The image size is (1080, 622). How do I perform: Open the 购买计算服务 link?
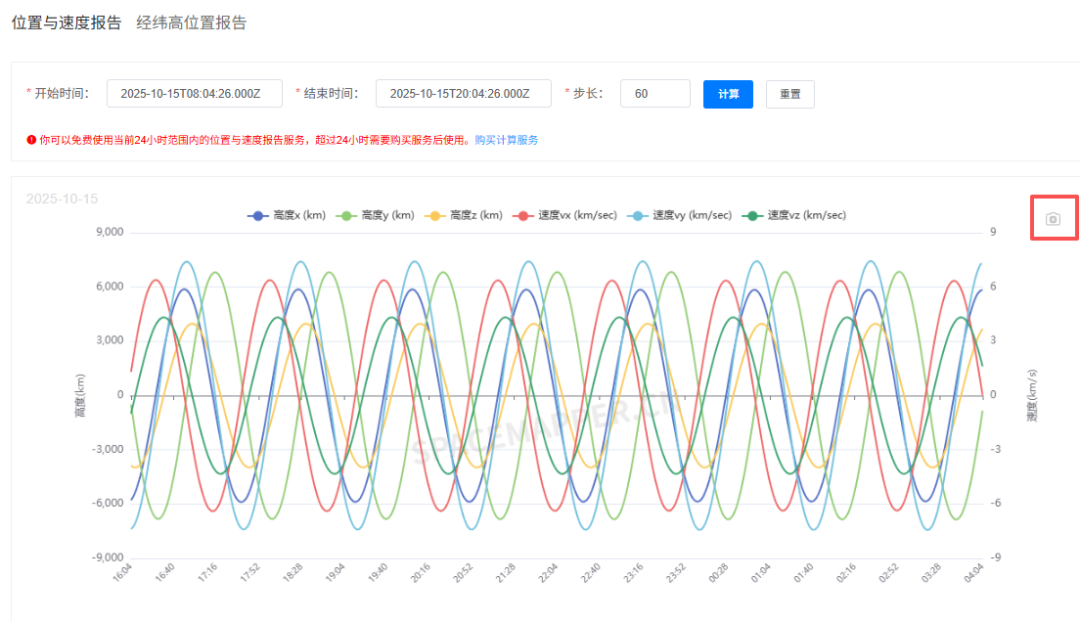point(506,141)
